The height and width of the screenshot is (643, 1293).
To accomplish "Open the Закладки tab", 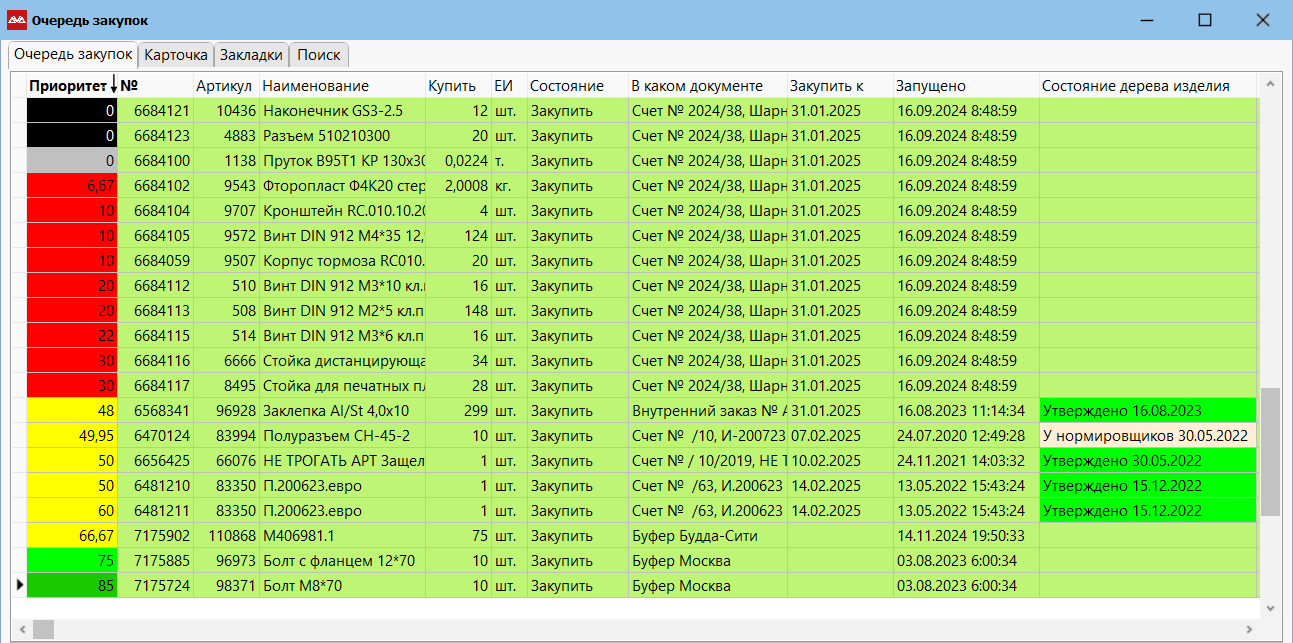I will (252, 55).
